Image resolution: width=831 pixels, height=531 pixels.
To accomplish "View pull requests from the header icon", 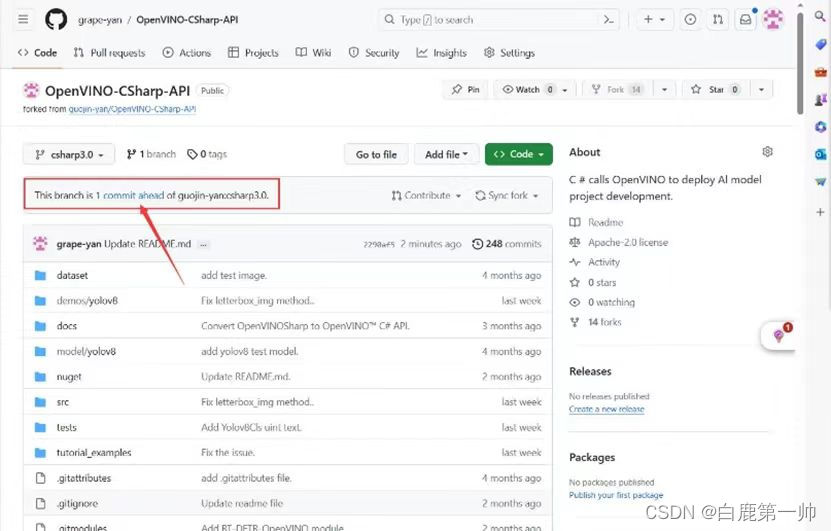I will click(718, 20).
